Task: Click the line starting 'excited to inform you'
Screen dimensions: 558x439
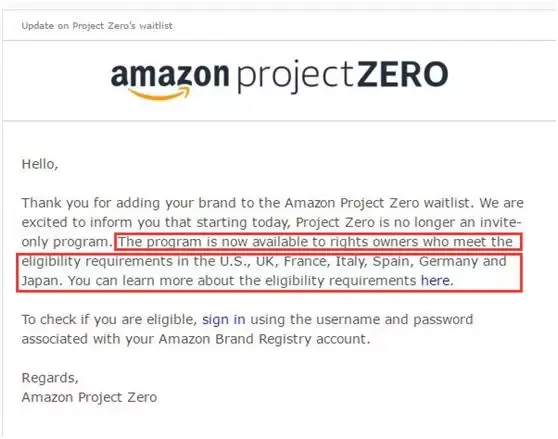Action: (x=271, y=222)
